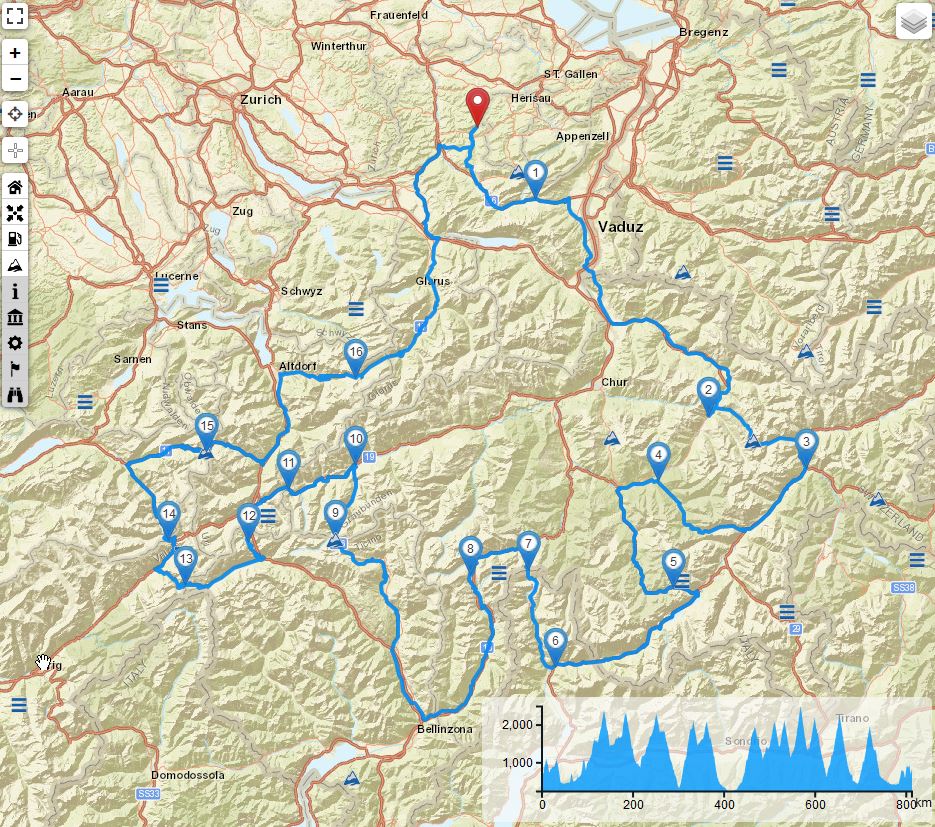935x827 pixels.
Task: Toggle mountain pass markers icon
Action: tap(15, 265)
